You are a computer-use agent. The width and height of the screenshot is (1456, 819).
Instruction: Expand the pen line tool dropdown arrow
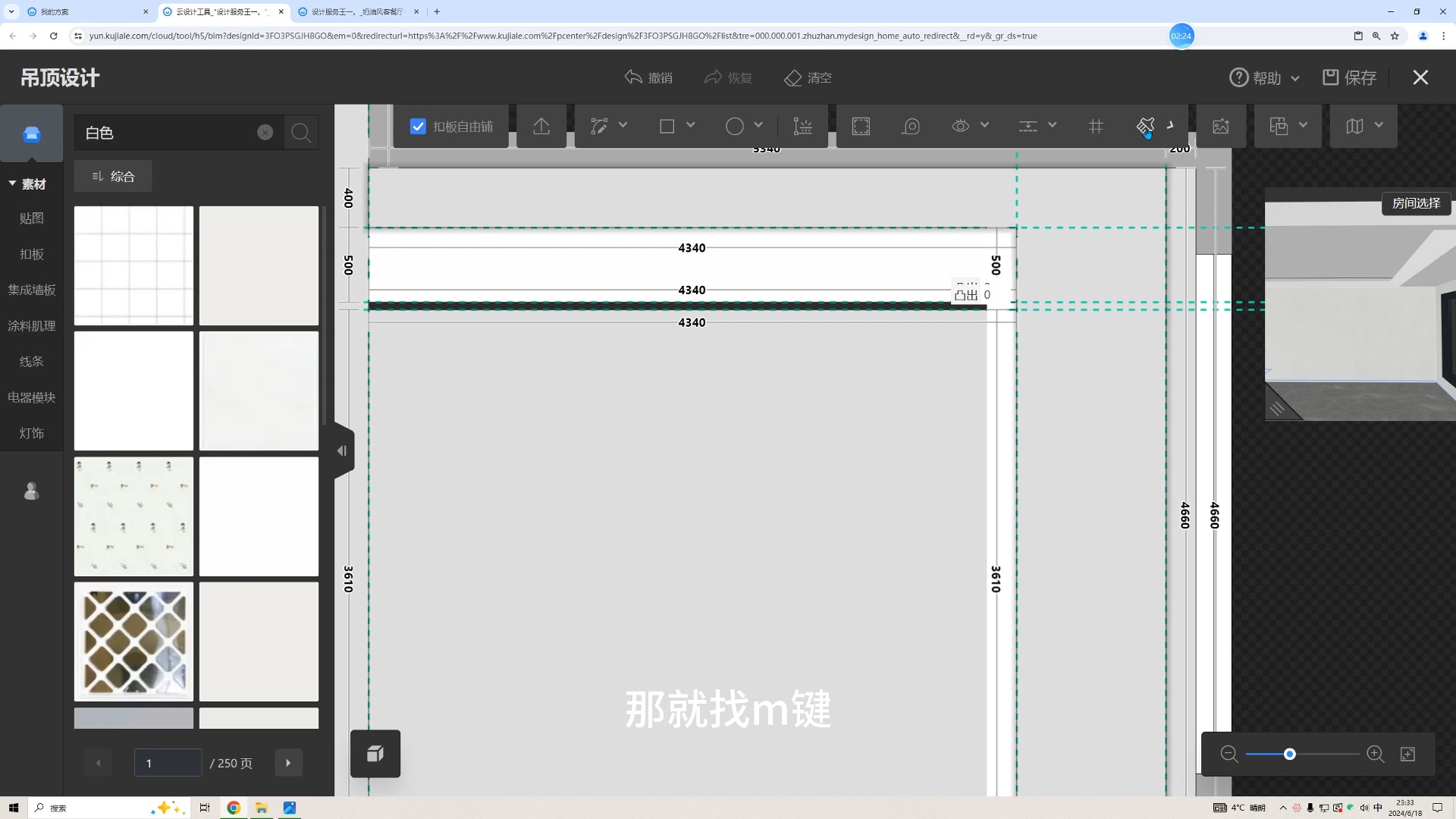pos(623,125)
